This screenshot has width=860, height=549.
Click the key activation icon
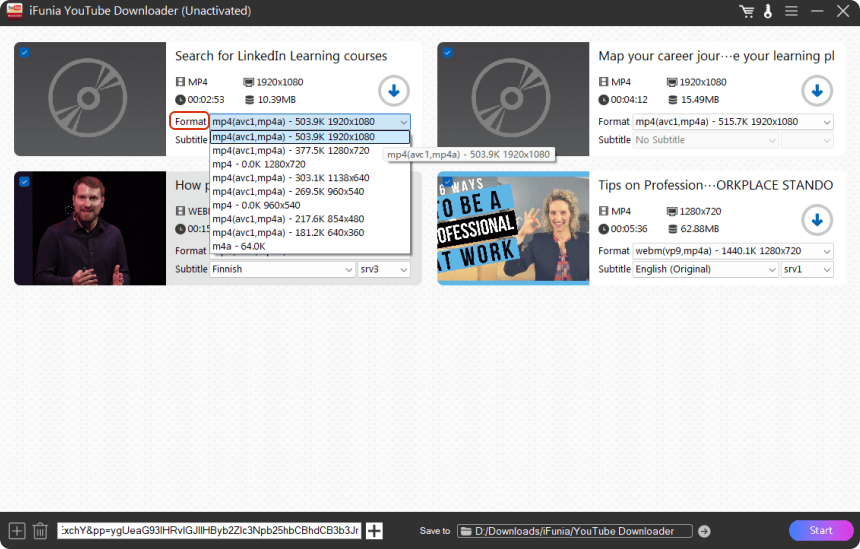tap(768, 11)
